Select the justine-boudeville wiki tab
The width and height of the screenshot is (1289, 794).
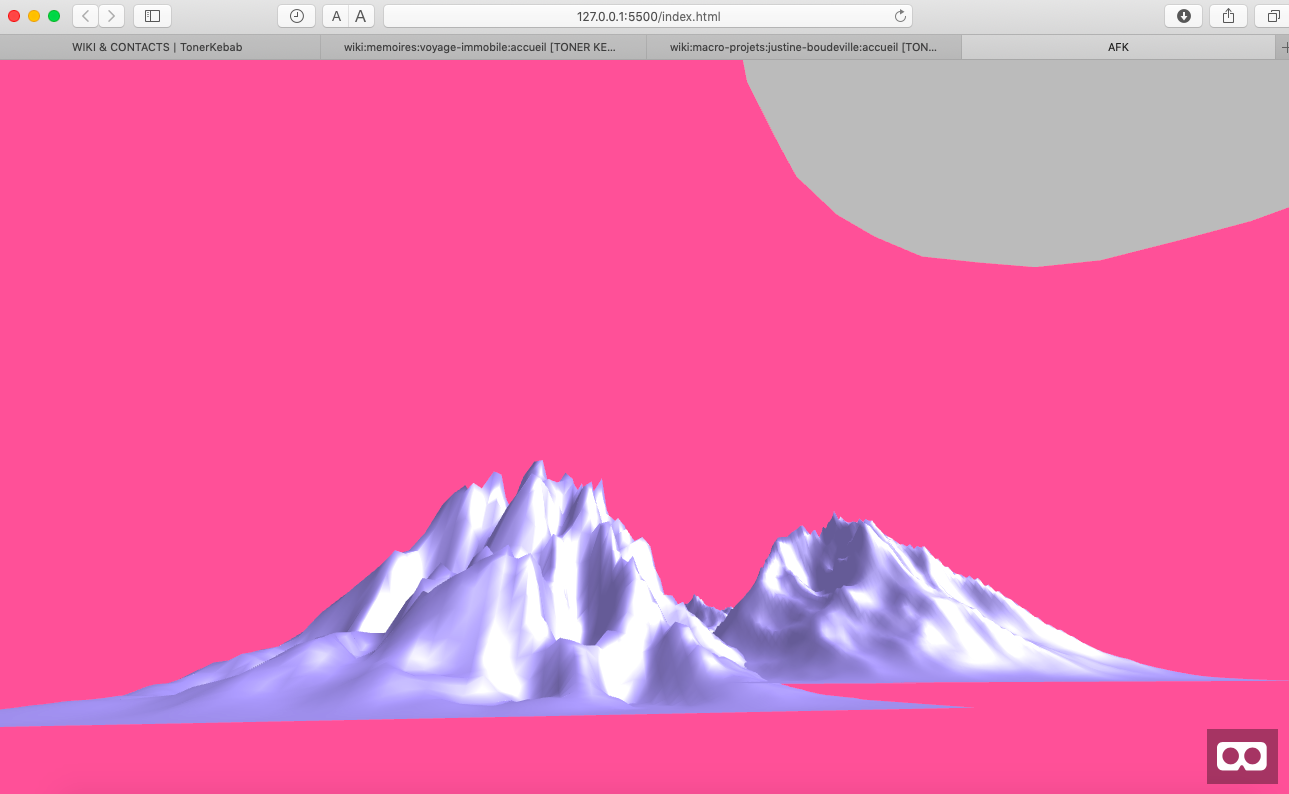(x=803, y=47)
